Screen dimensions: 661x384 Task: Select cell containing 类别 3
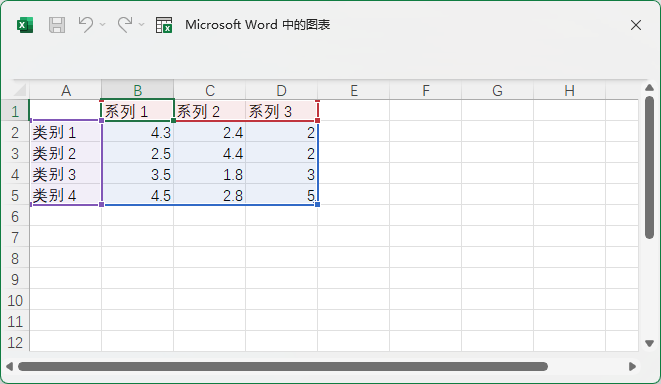(x=65, y=174)
